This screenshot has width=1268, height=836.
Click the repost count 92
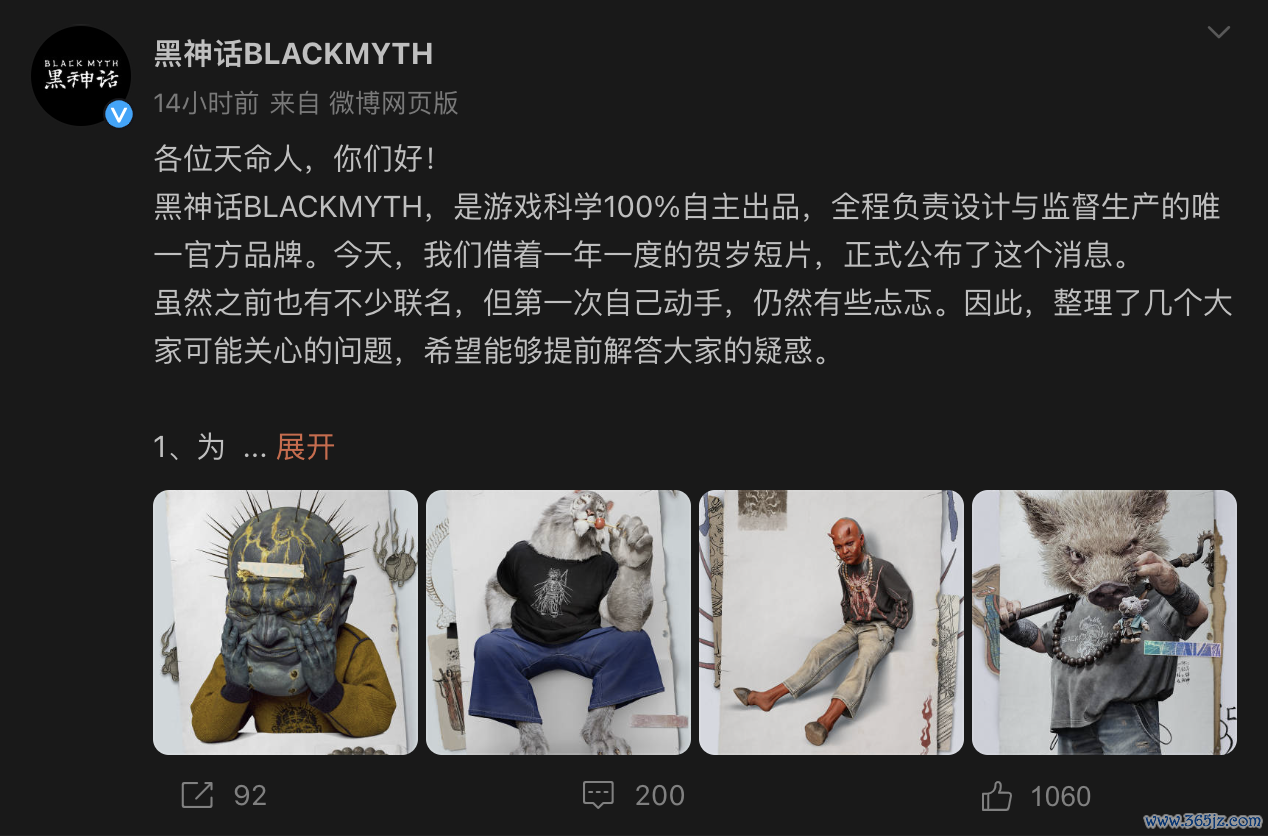[250, 796]
